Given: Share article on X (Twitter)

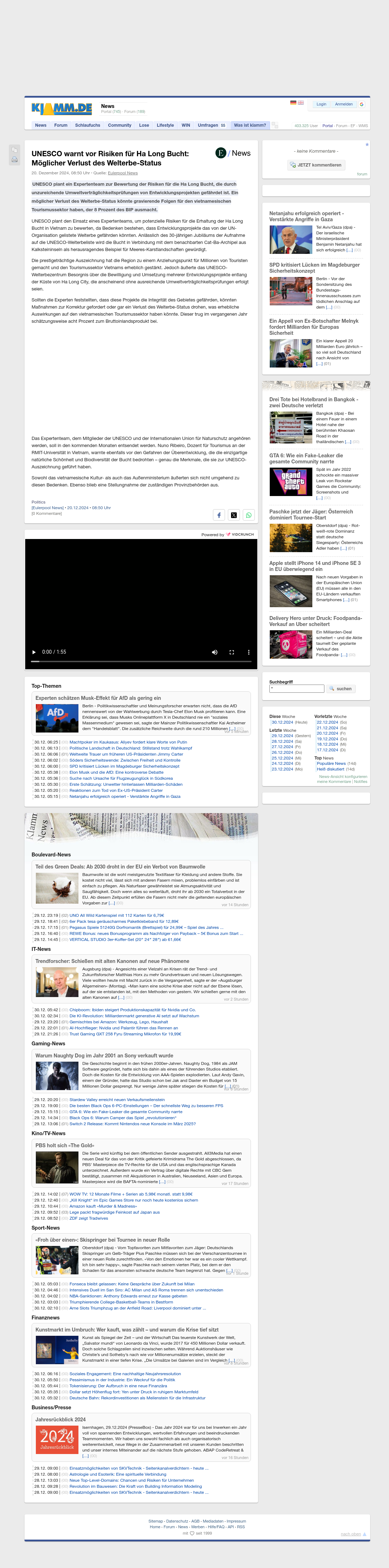Looking at the screenshot, I should (234, 515).
